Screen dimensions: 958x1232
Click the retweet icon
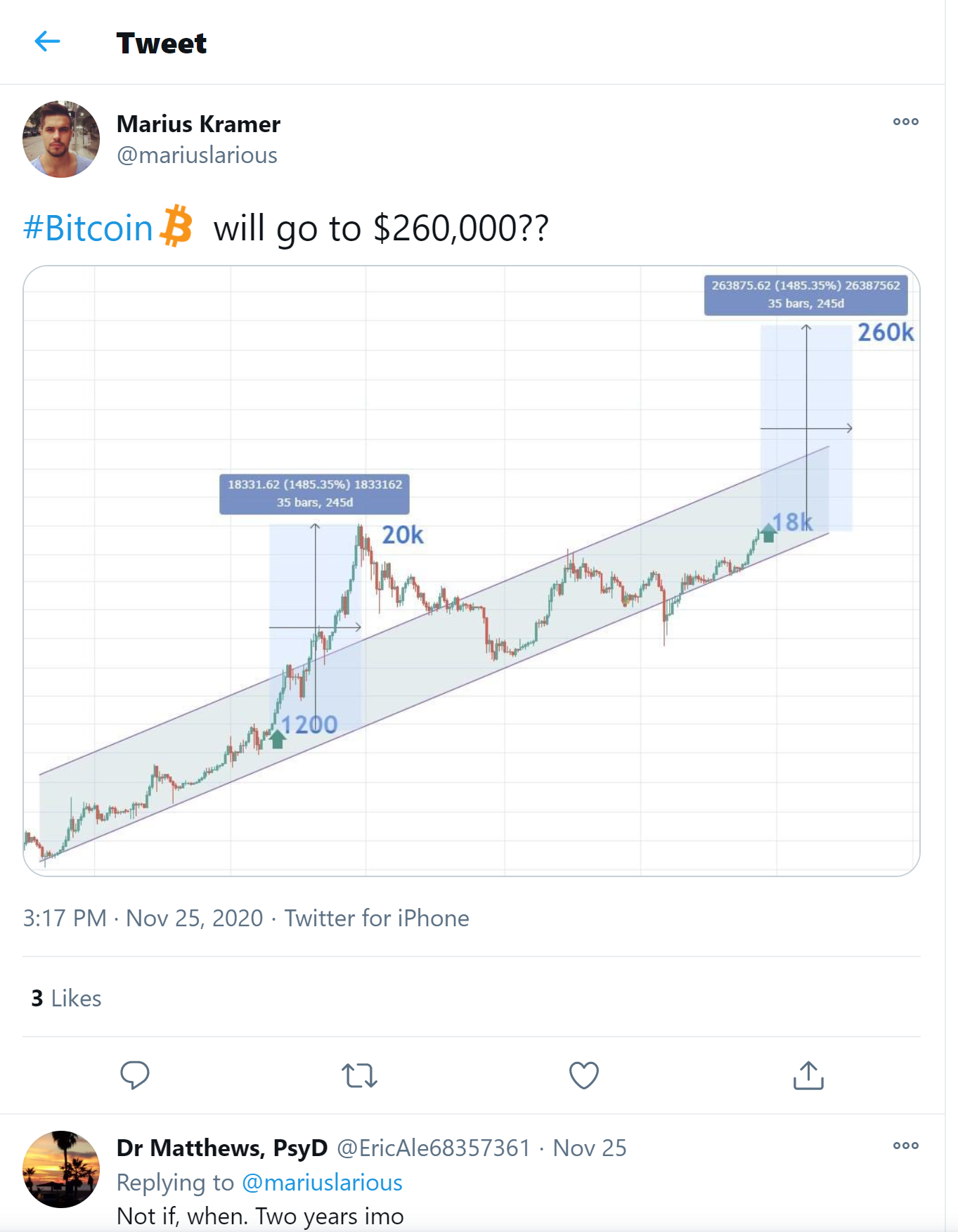(359, 1075)
